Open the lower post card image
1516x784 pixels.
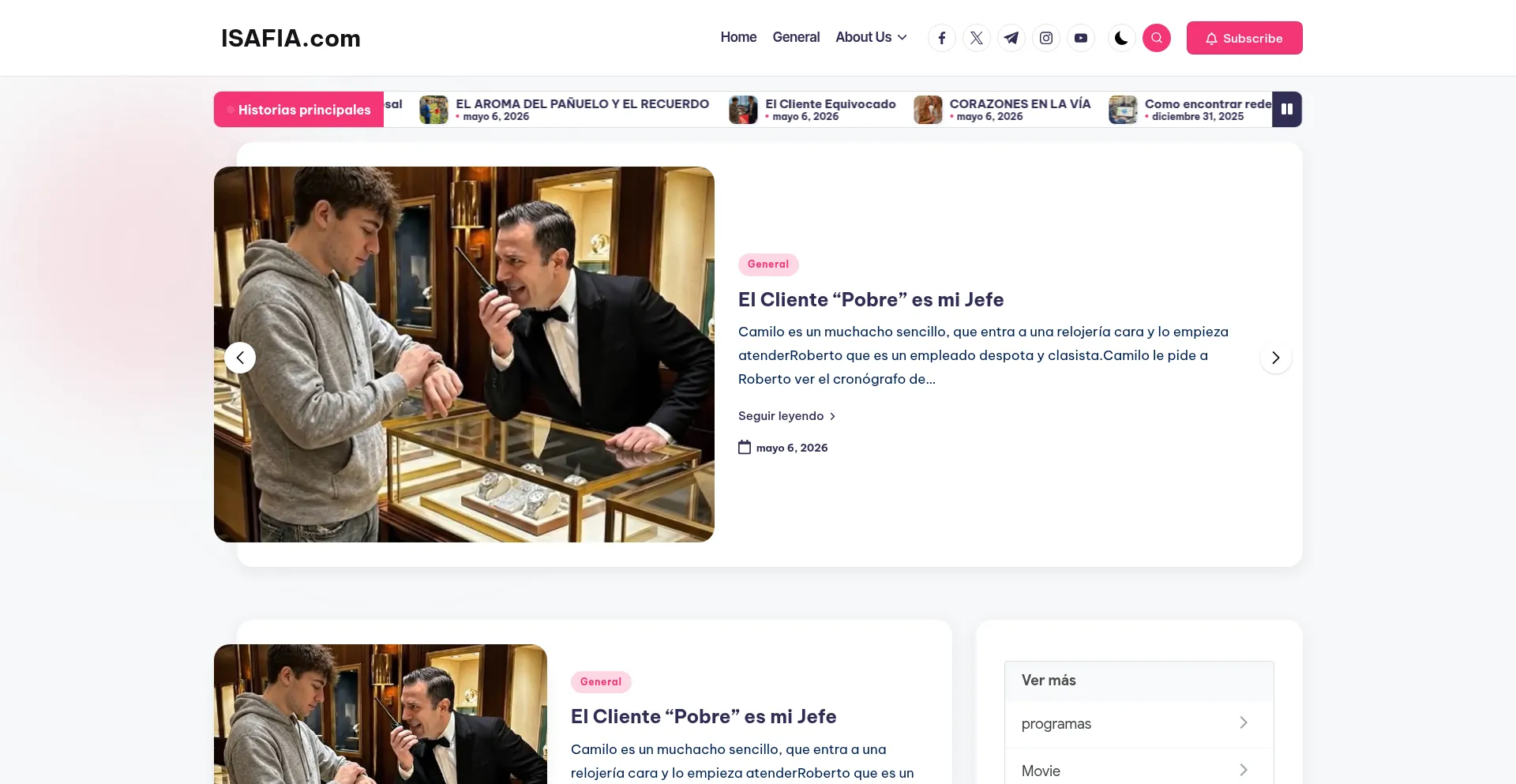[x=381, y=714]
